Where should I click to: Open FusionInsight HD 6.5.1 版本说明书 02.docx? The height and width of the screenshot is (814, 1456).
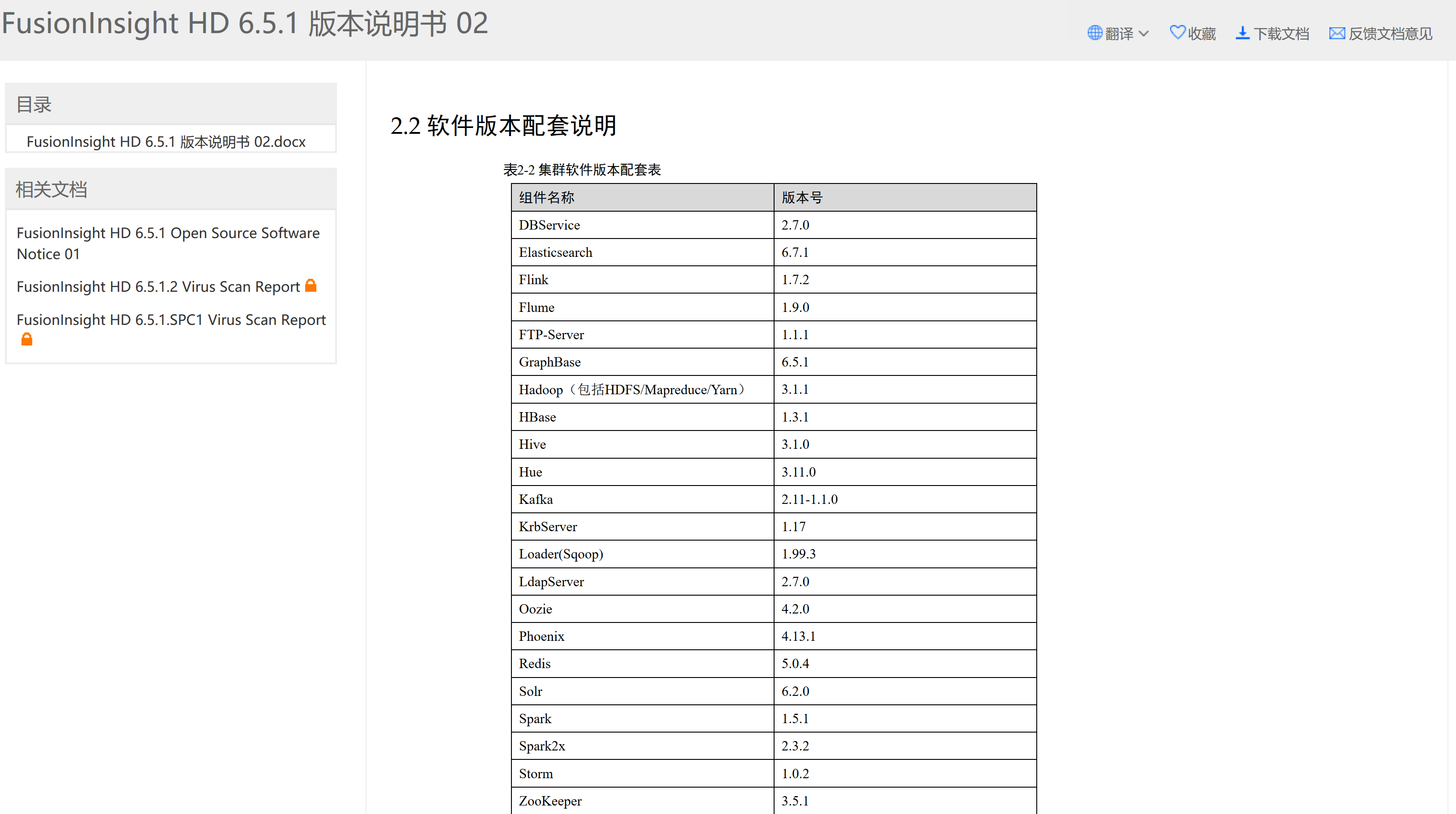[165, 141]
